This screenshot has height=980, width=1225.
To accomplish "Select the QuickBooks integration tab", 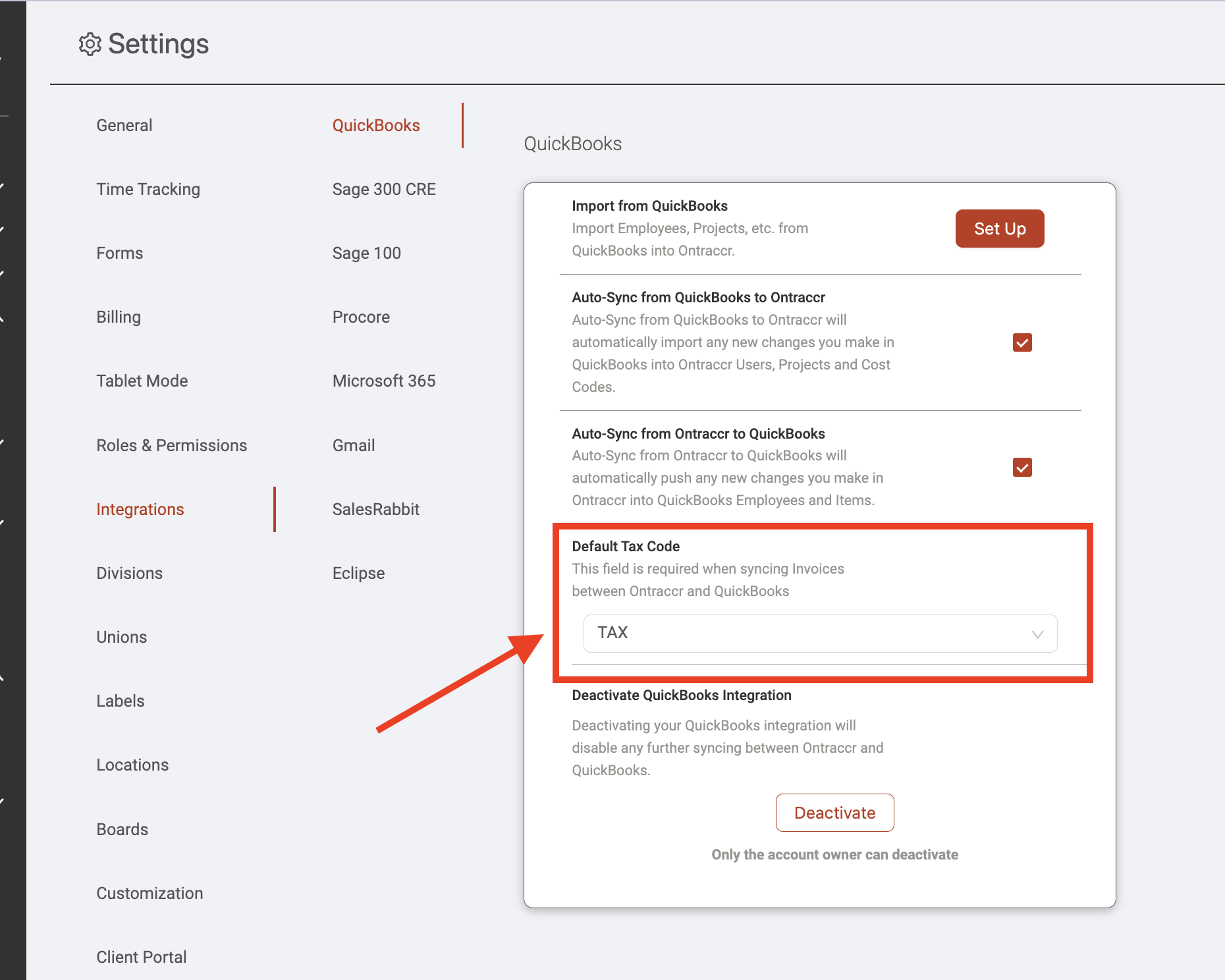I will tap(376, 125).
